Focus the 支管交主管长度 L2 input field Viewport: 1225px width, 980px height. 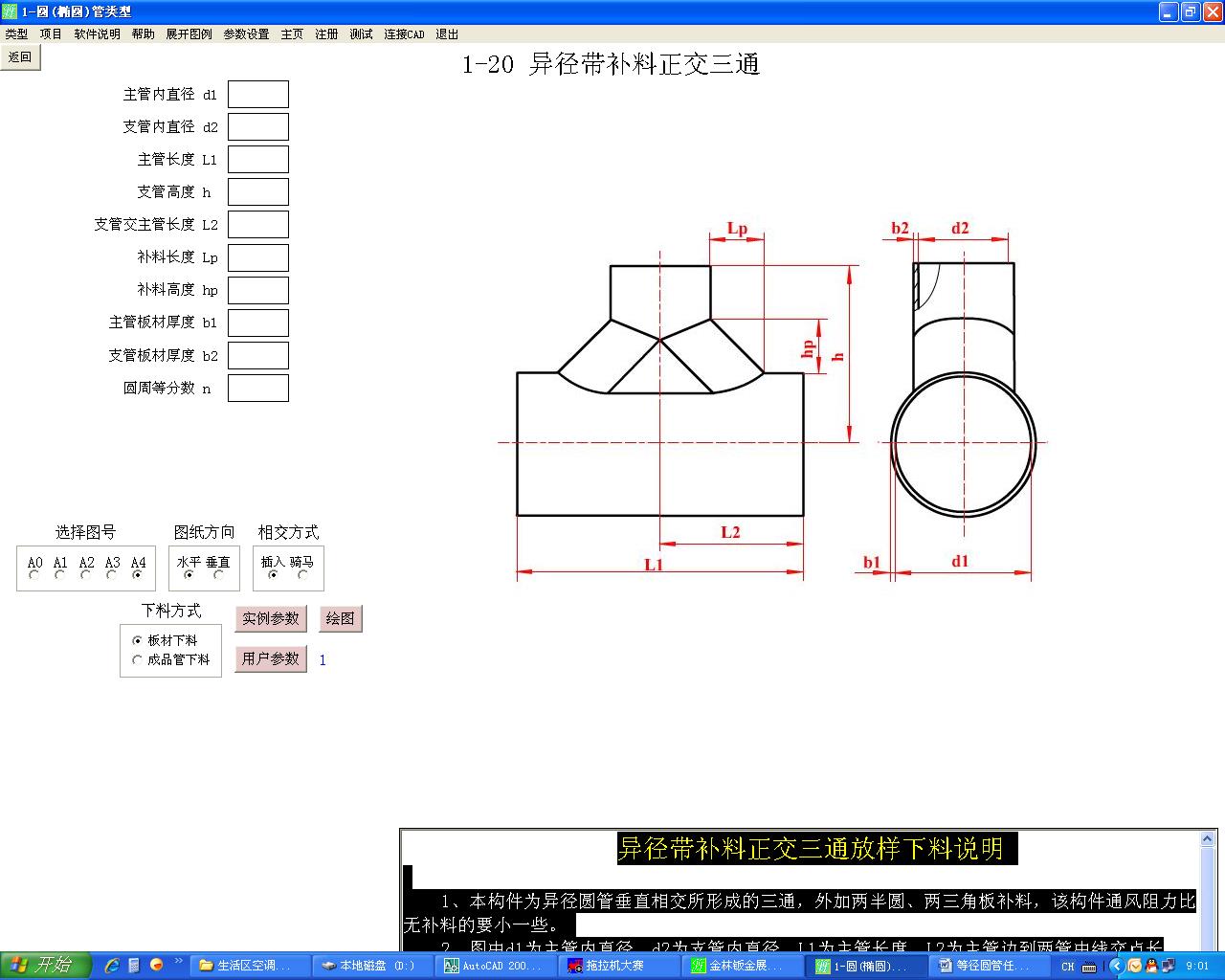[x=258, y=224]
